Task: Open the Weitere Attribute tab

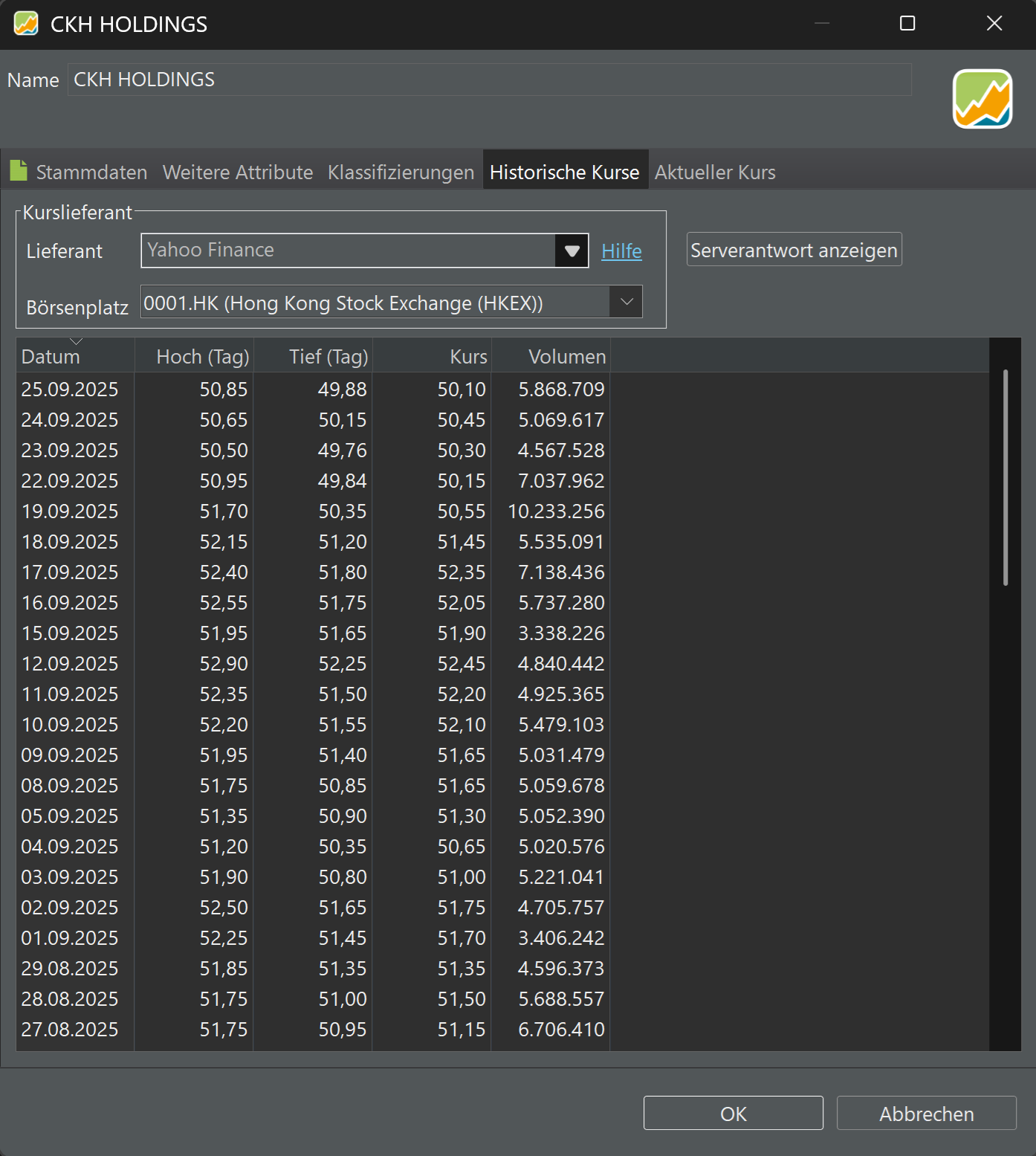Action: [x=238, y=172]
